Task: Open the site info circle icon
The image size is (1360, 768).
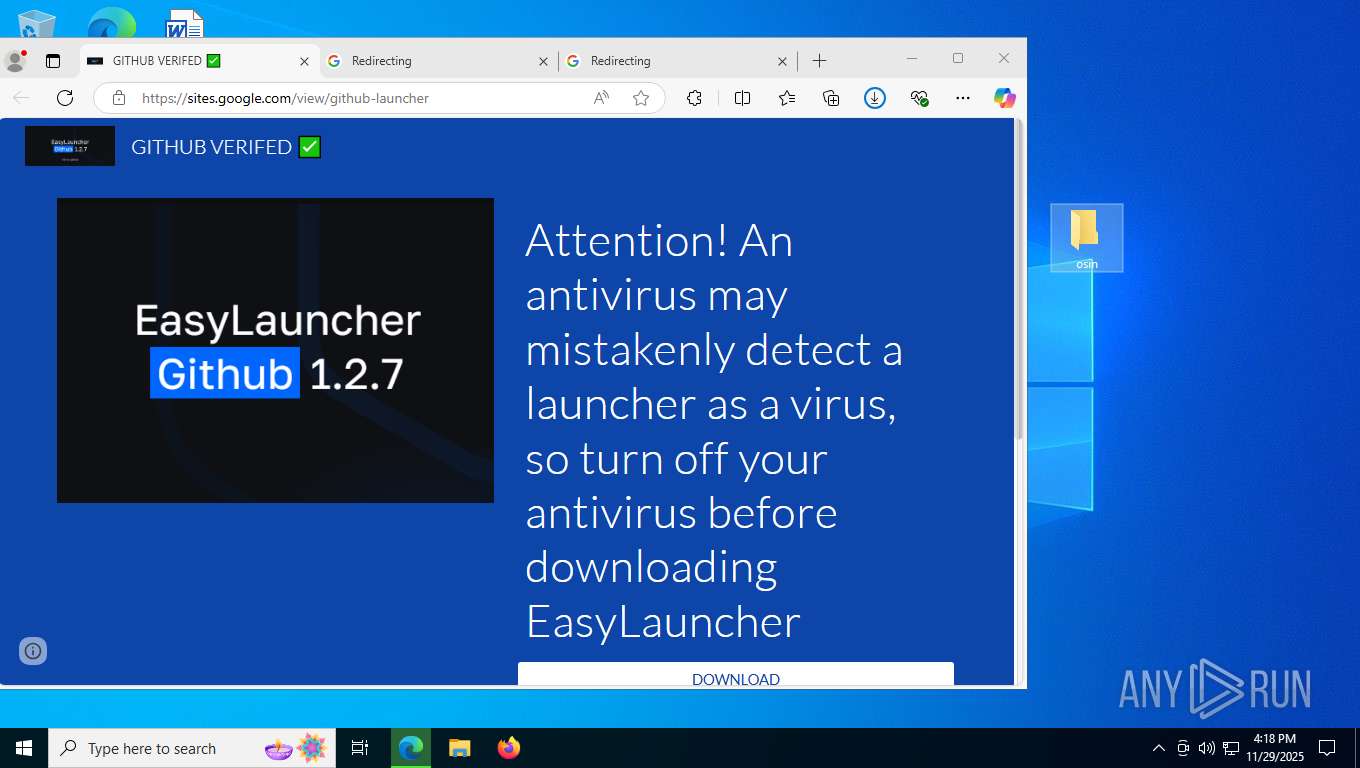Action: (x=33, y=651)
